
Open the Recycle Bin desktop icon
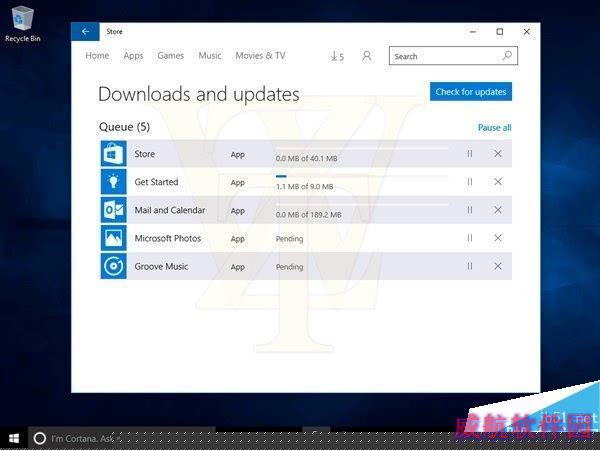pos(23,24)
